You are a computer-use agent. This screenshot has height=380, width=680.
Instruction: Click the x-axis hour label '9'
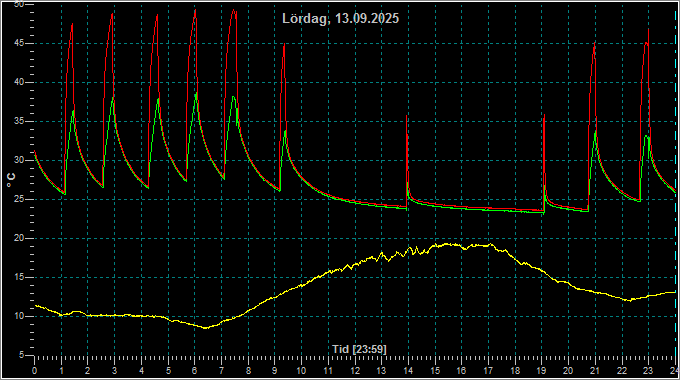click(275, 371)
